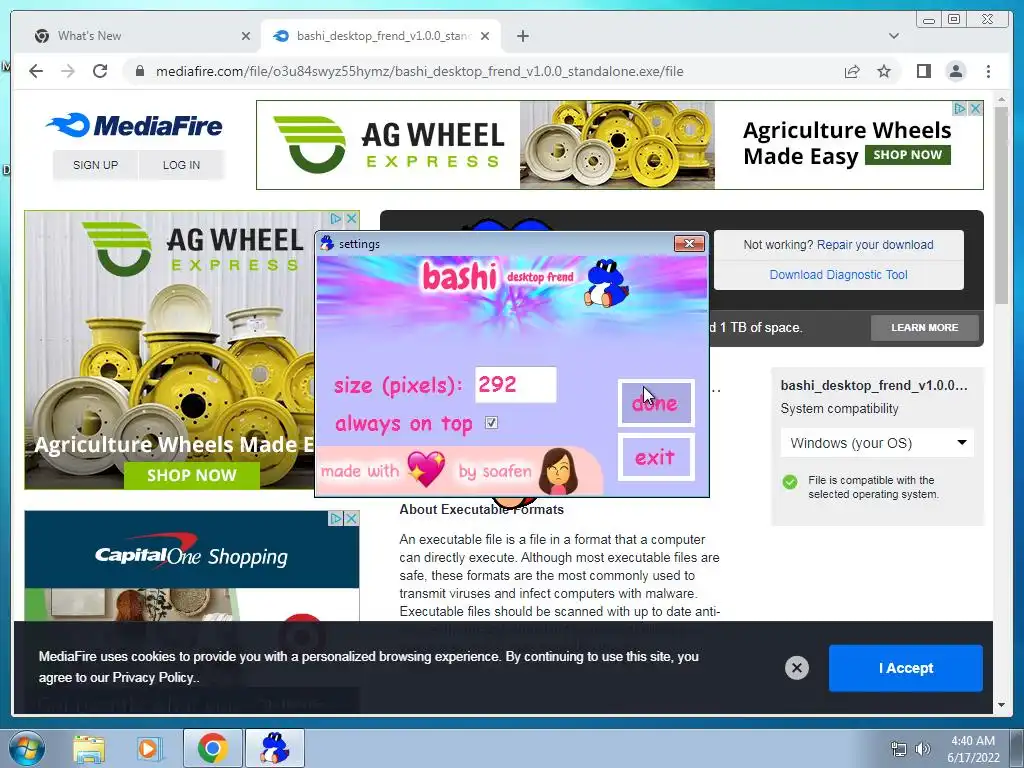1024x768 pixels.
Task: Click AdChoices icon on top banner ad
Action: 959,108
